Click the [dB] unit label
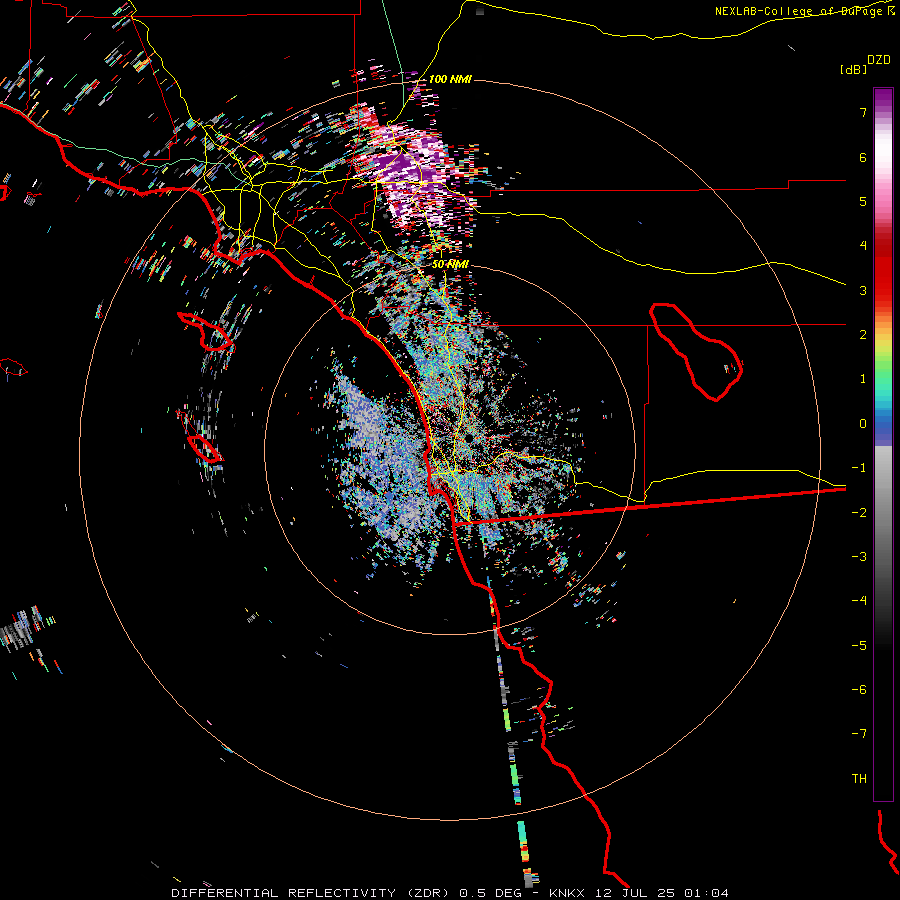 click(854, 69)
